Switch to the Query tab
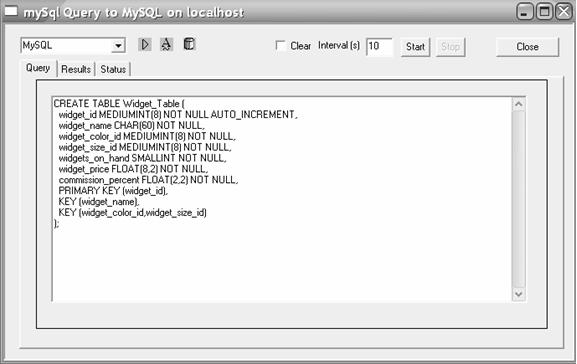 [38, 68]
